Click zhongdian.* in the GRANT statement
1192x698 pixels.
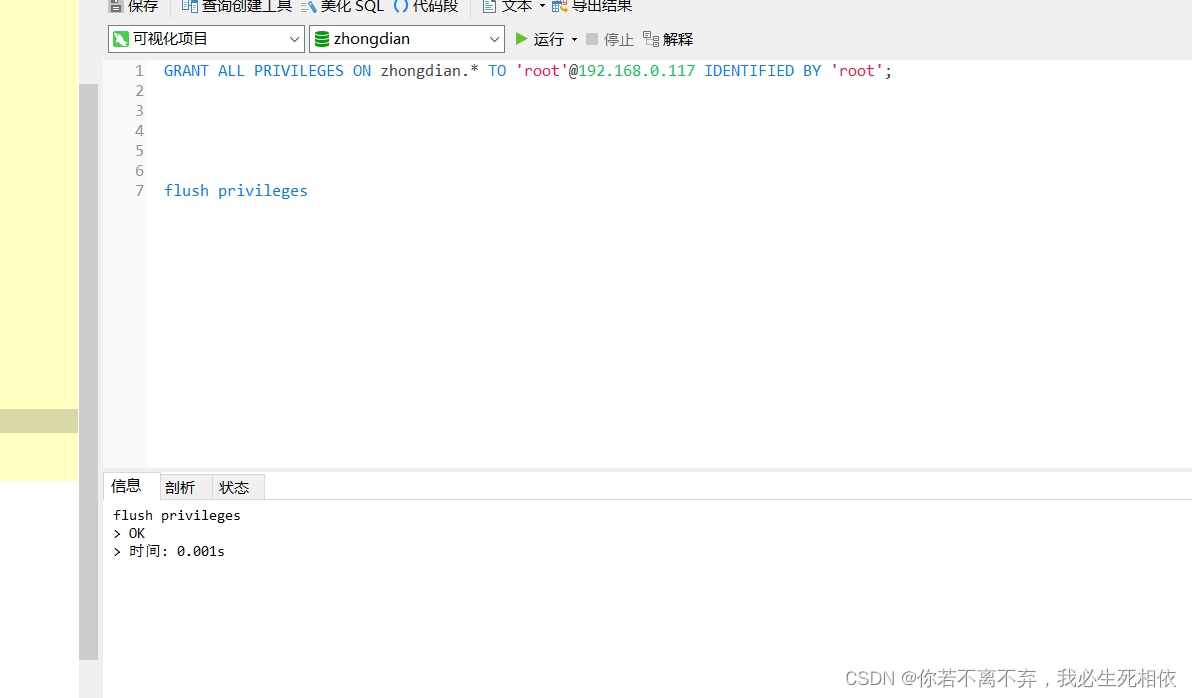click(x=430, y=71)
